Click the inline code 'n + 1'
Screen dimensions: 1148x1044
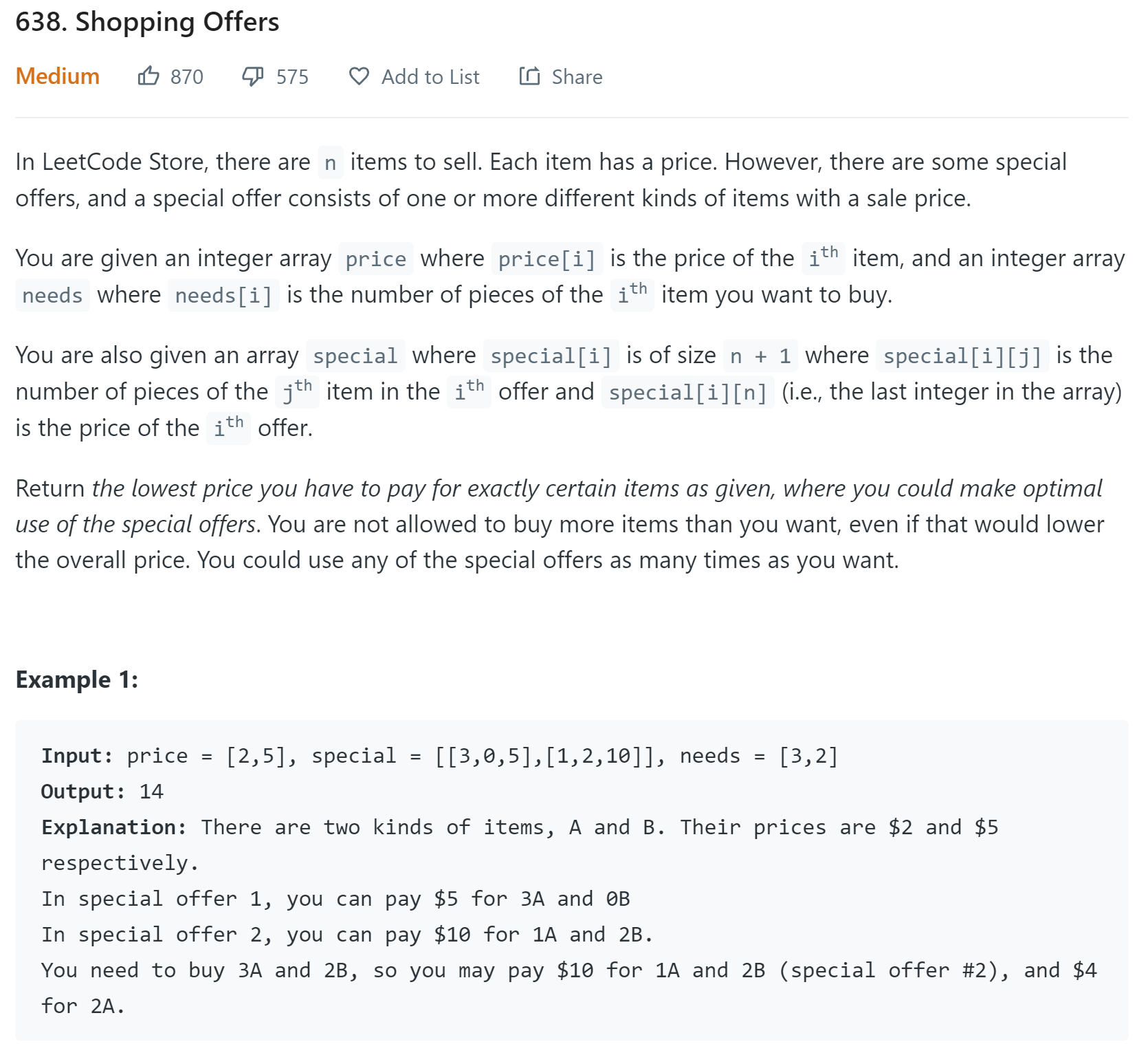tap(760, 356)
